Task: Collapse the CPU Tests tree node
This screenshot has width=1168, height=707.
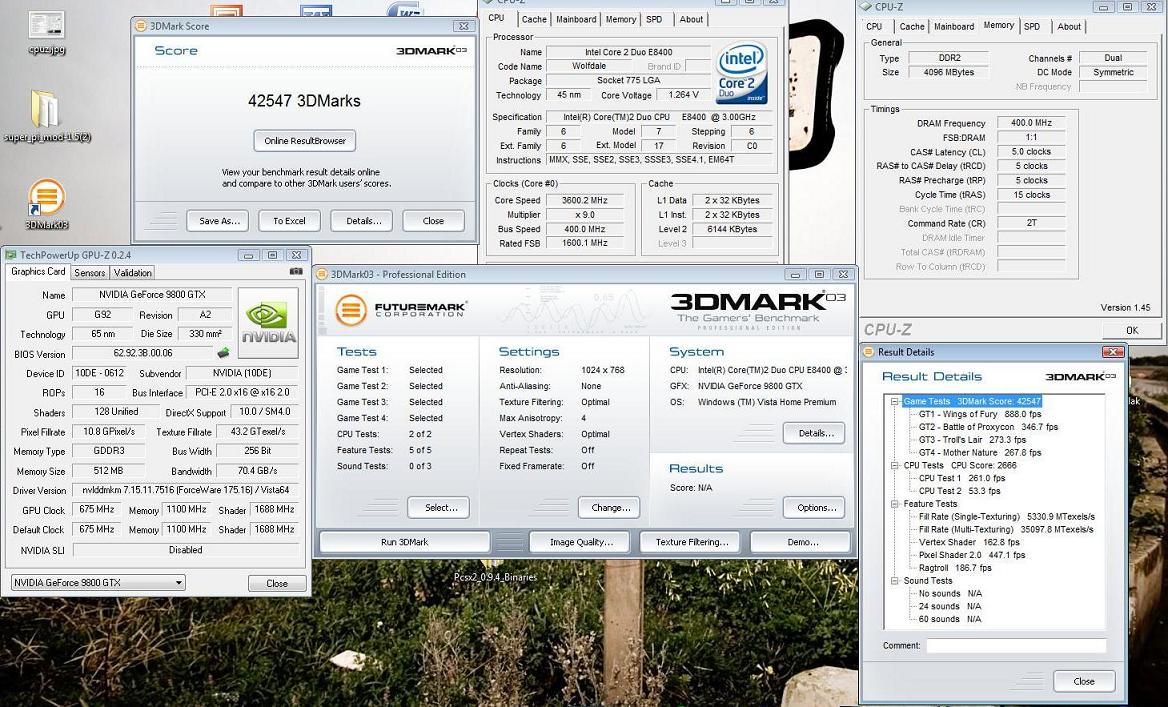Action: (895, 465)
